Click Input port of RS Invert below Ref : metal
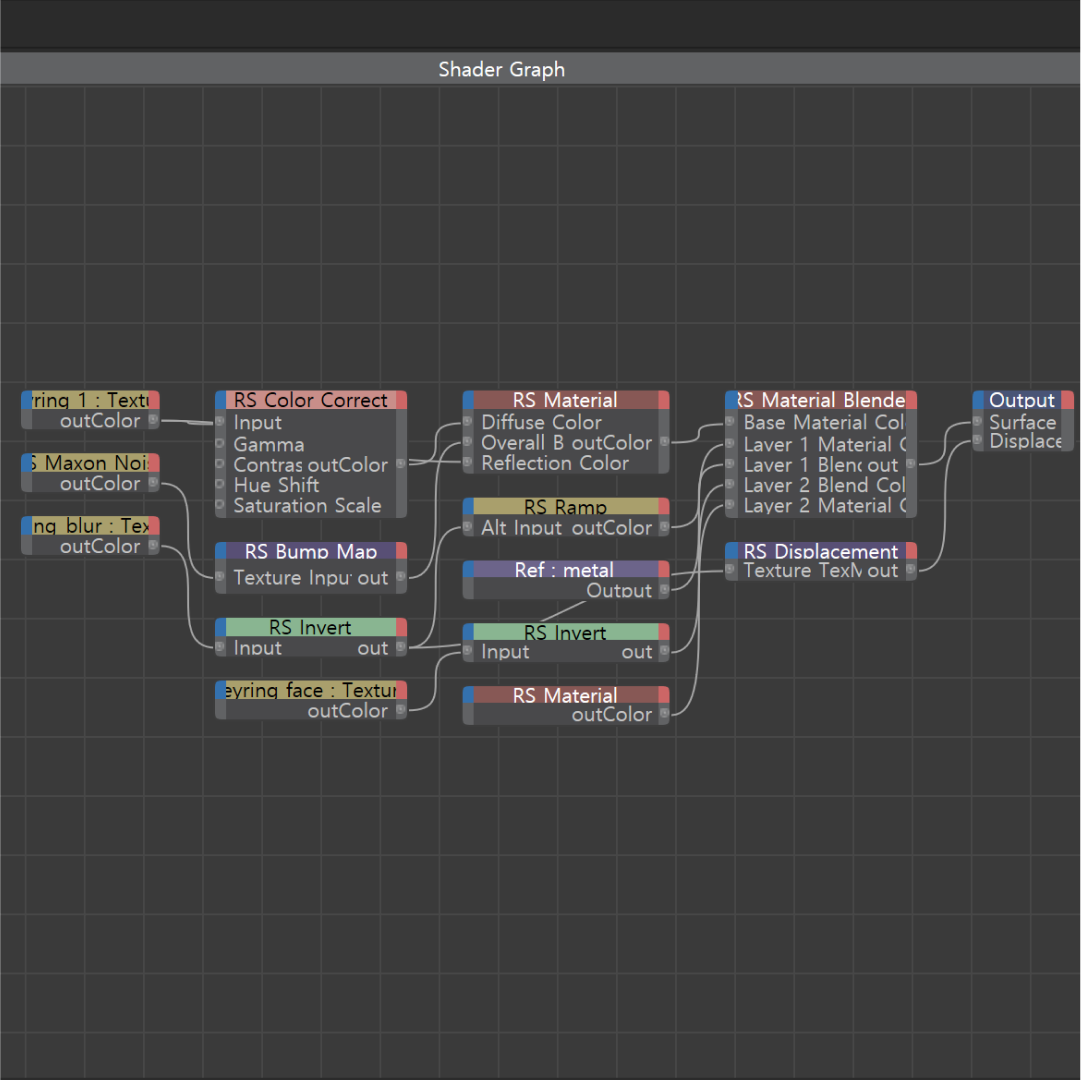The image size is (1081, 1080). [467, 650]
